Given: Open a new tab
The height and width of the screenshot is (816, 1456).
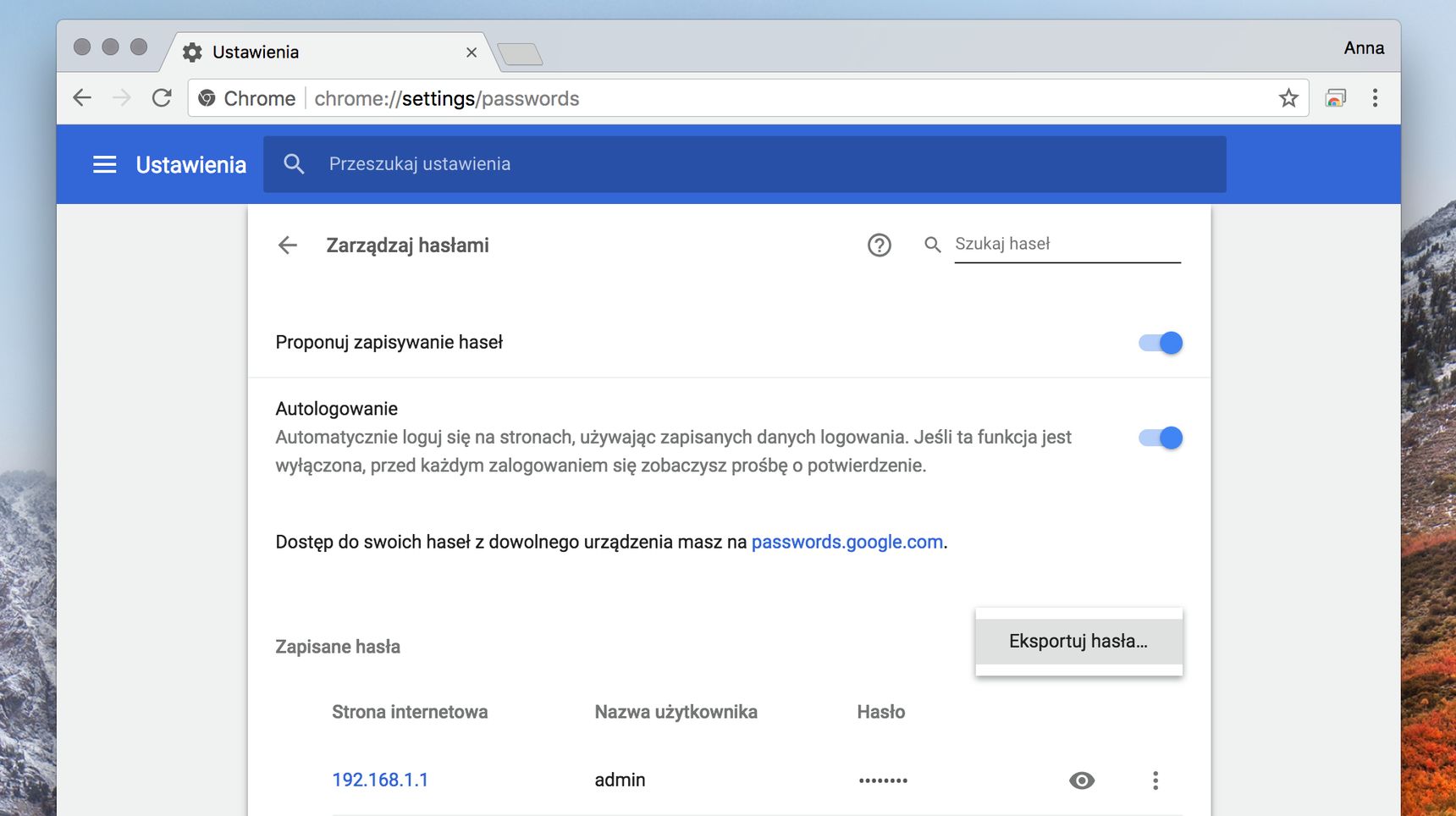Looking at the screenshot, I should [x=520, y=54].
